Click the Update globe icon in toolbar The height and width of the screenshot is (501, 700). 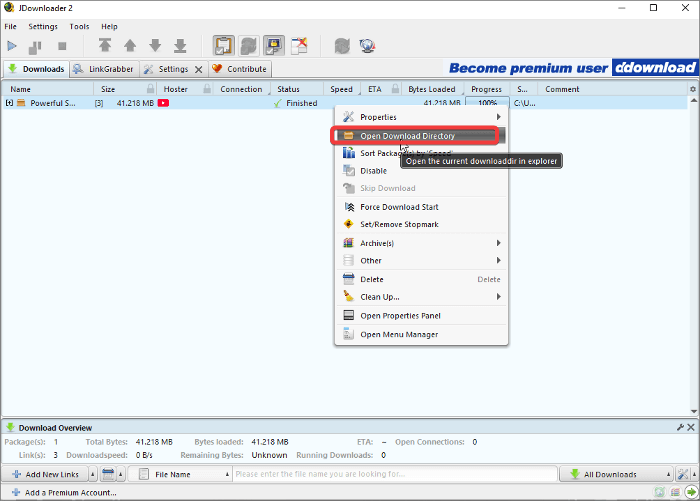click(x=367, y=46)
